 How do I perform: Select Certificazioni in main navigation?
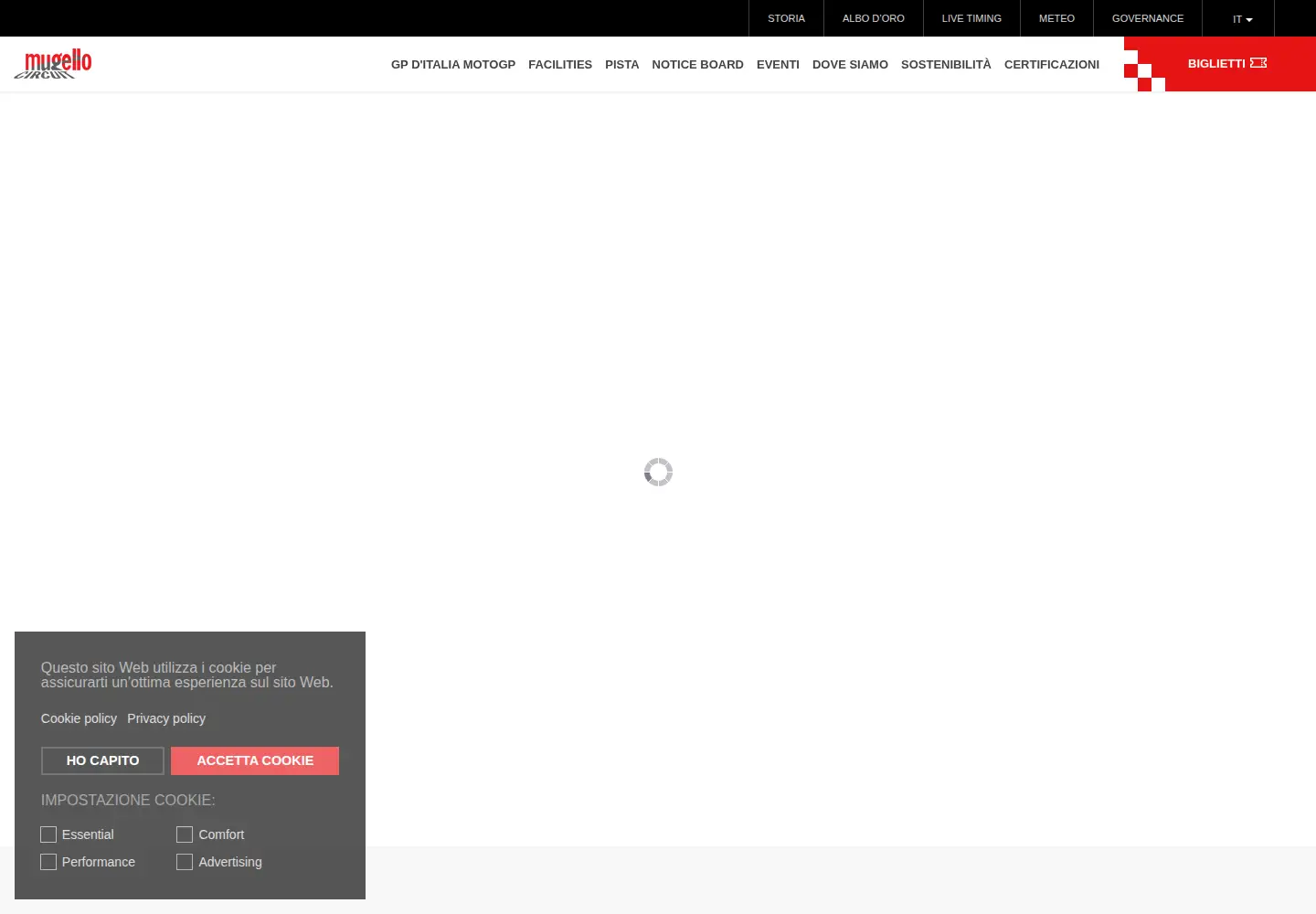coord(1052,65)
